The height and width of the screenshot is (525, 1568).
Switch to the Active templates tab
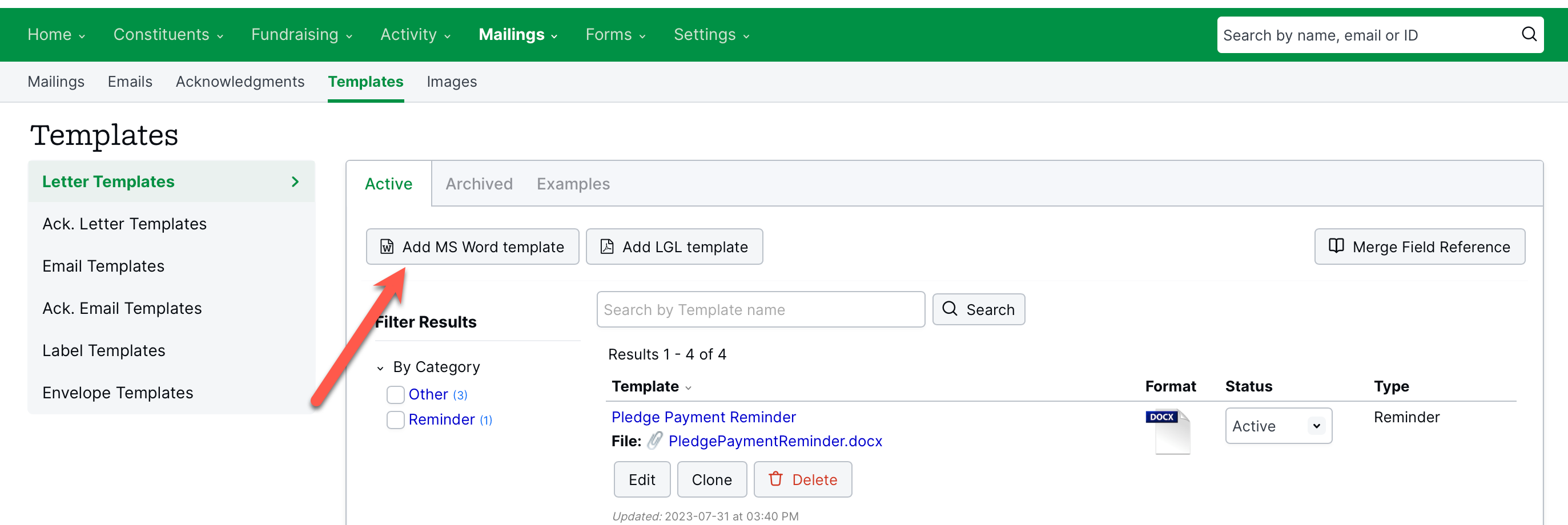[x=388, y=184]
